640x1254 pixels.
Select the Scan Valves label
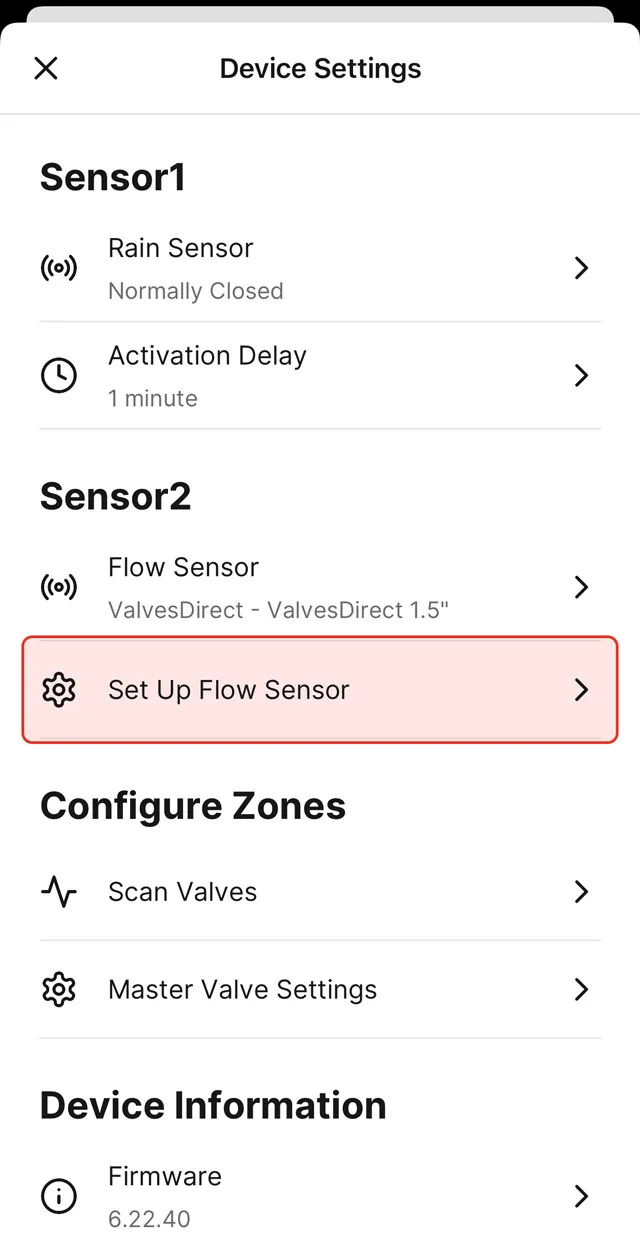183,891
